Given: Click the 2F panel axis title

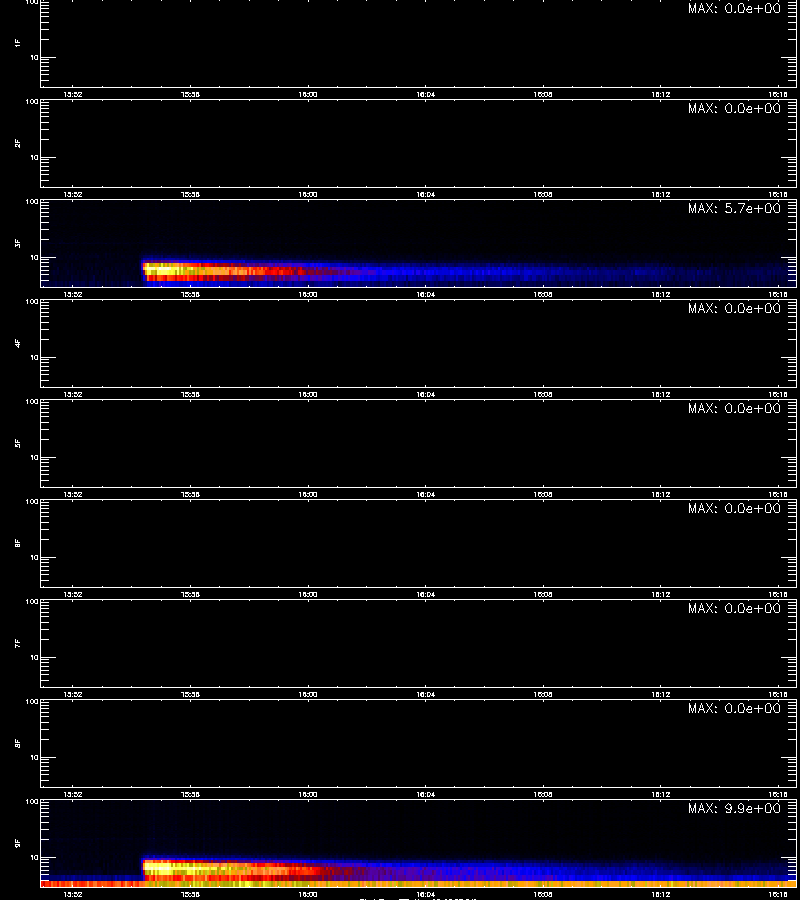Looking at the screenshot, I should (x=18, y=143).
